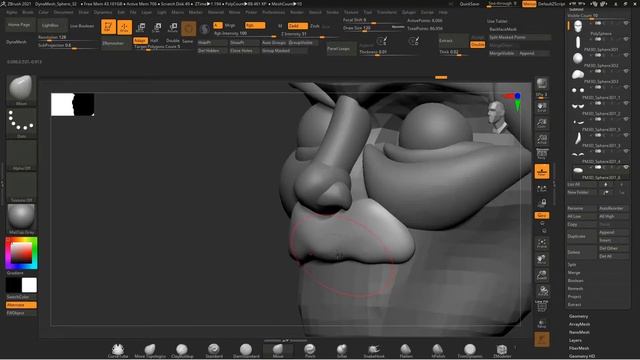Activate the Draw mode button
Image resolution: width=640 pixels, height=360 pixels.
pos(124,27)
